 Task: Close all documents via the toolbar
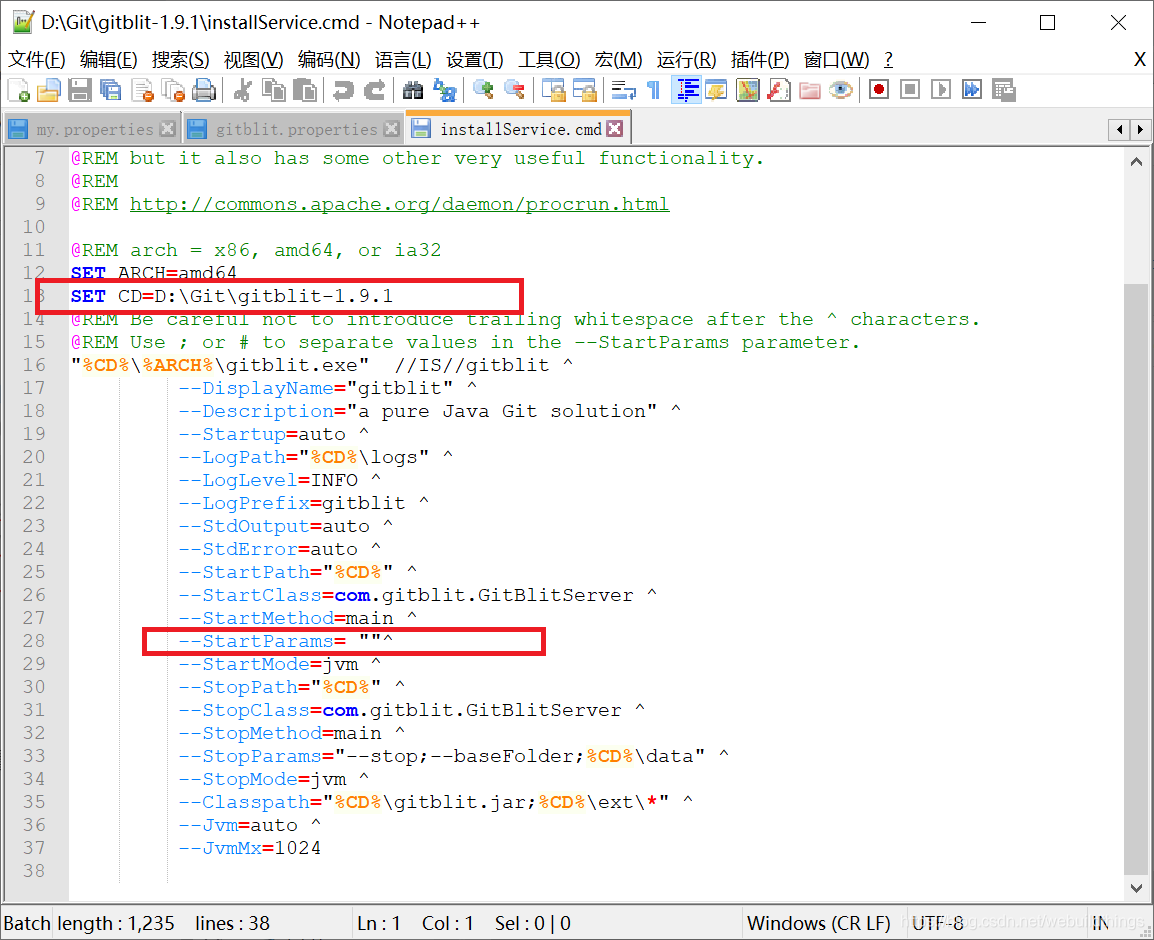click(173, 90)
